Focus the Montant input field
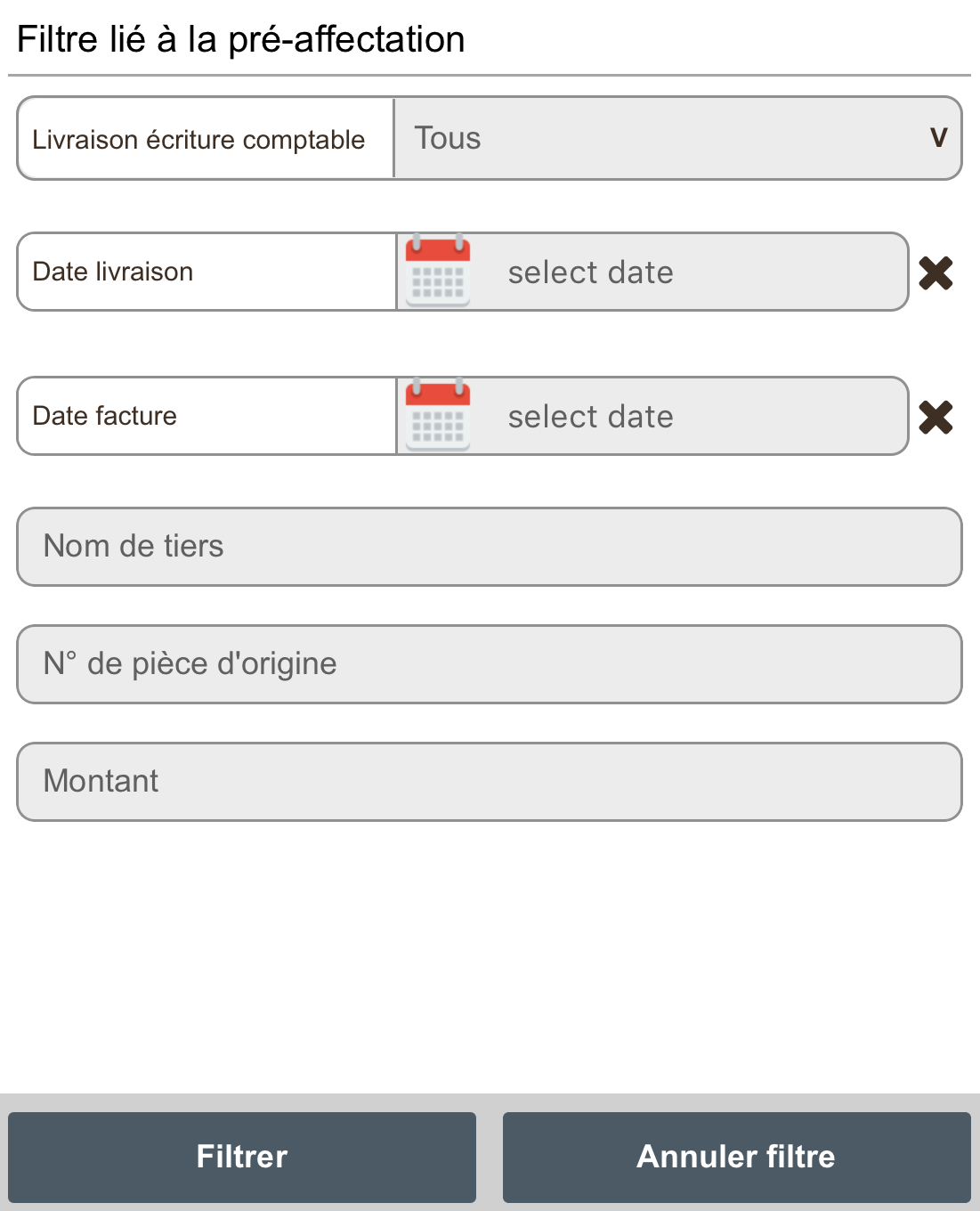 pyautogui.click(x=490, y=782)
